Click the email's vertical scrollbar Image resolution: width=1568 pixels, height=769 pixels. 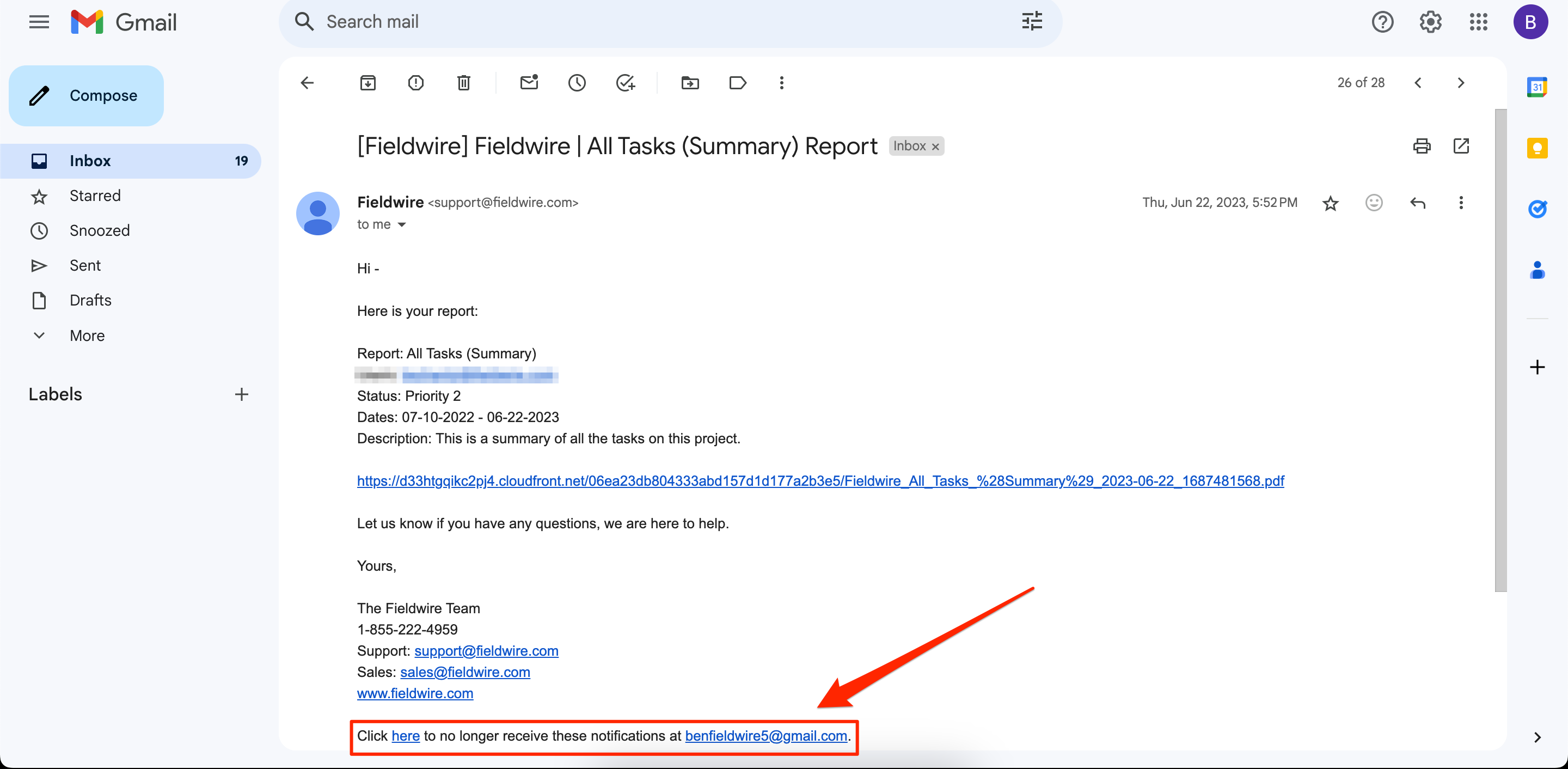coord(1500,351)
